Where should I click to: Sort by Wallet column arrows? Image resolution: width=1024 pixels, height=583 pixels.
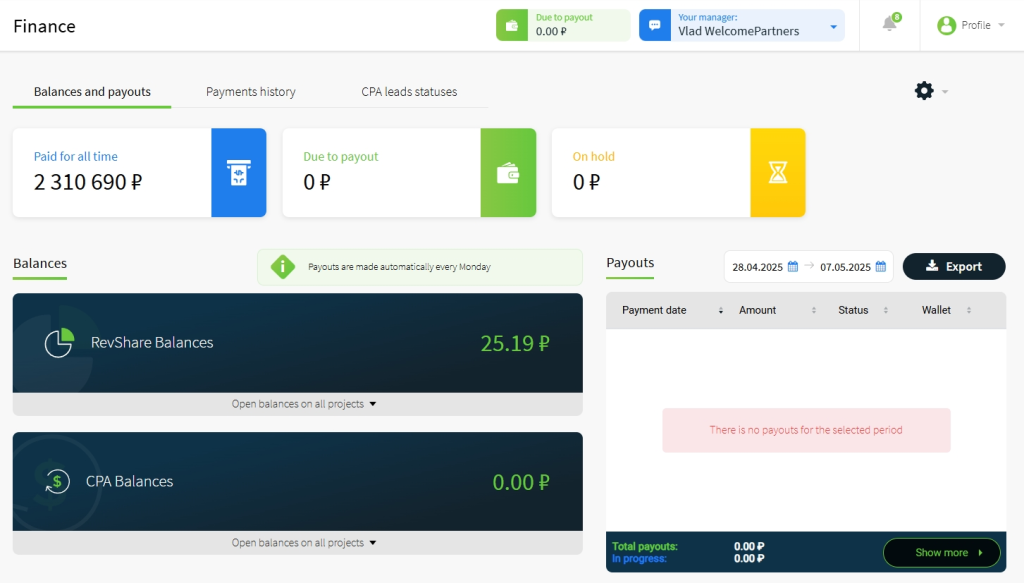pyautogui.click(x=968, y=311)
